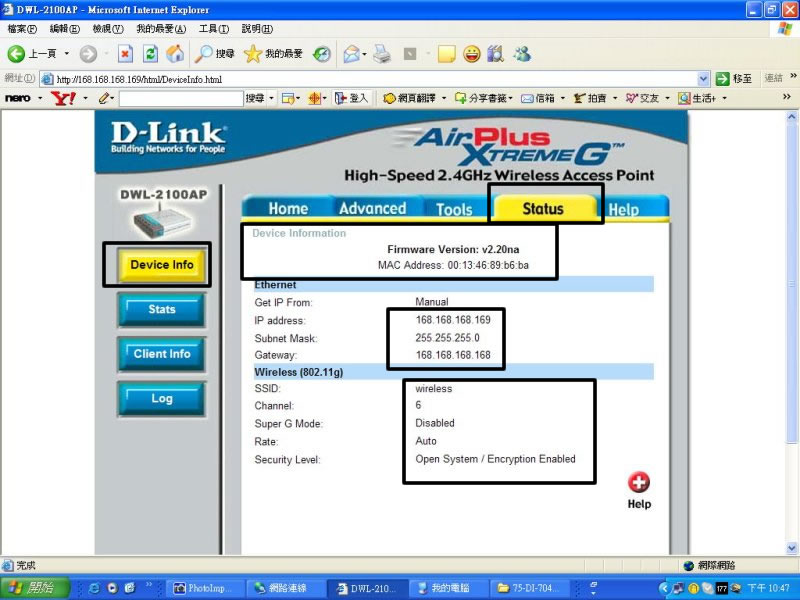Expand the Yahoo toolbar overflow chevron

[x=787, y=96]
